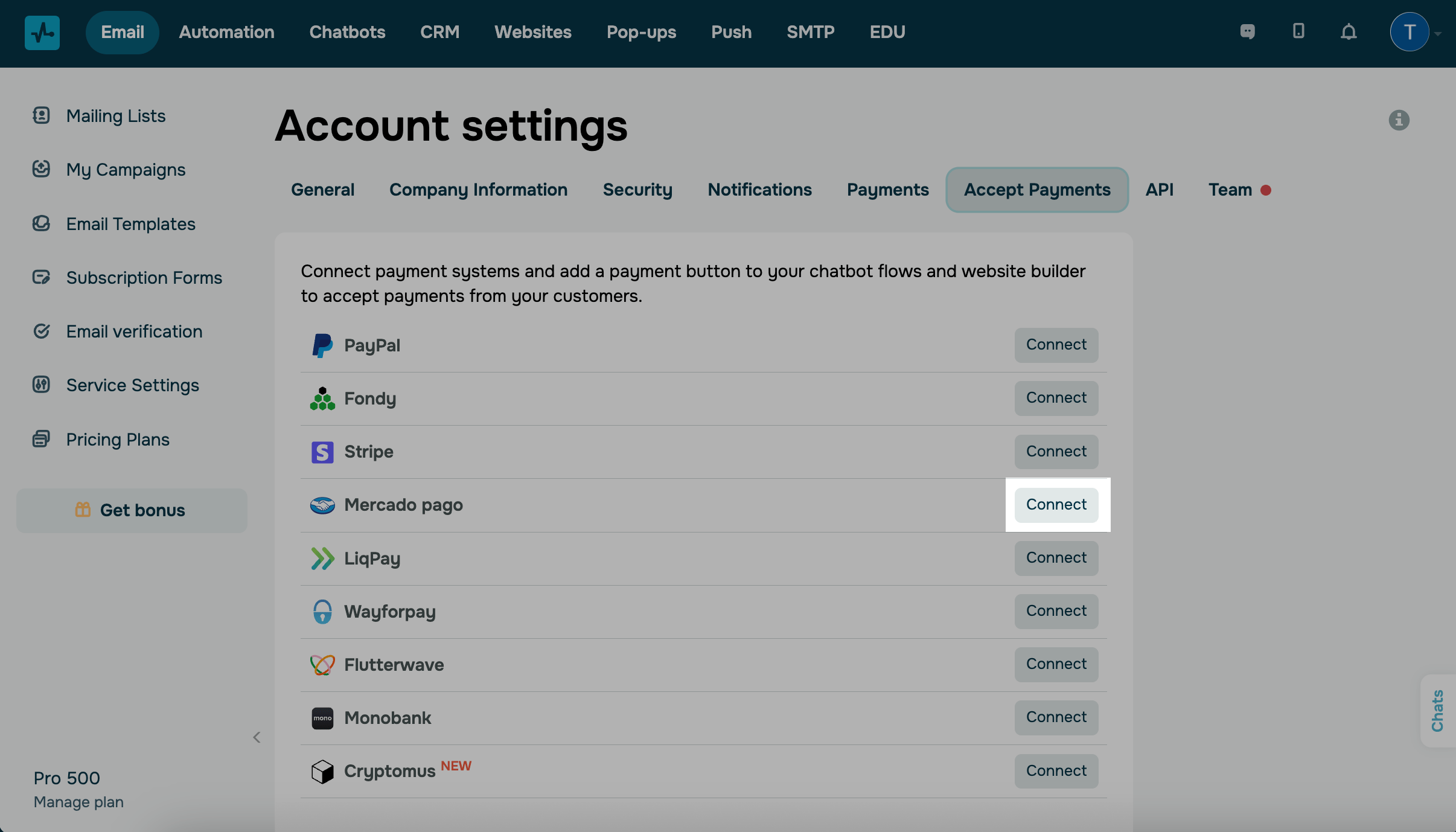Click the Mailing Lists sidebar icon
The width and height of the screenshot is (1456, 832).
41,115
